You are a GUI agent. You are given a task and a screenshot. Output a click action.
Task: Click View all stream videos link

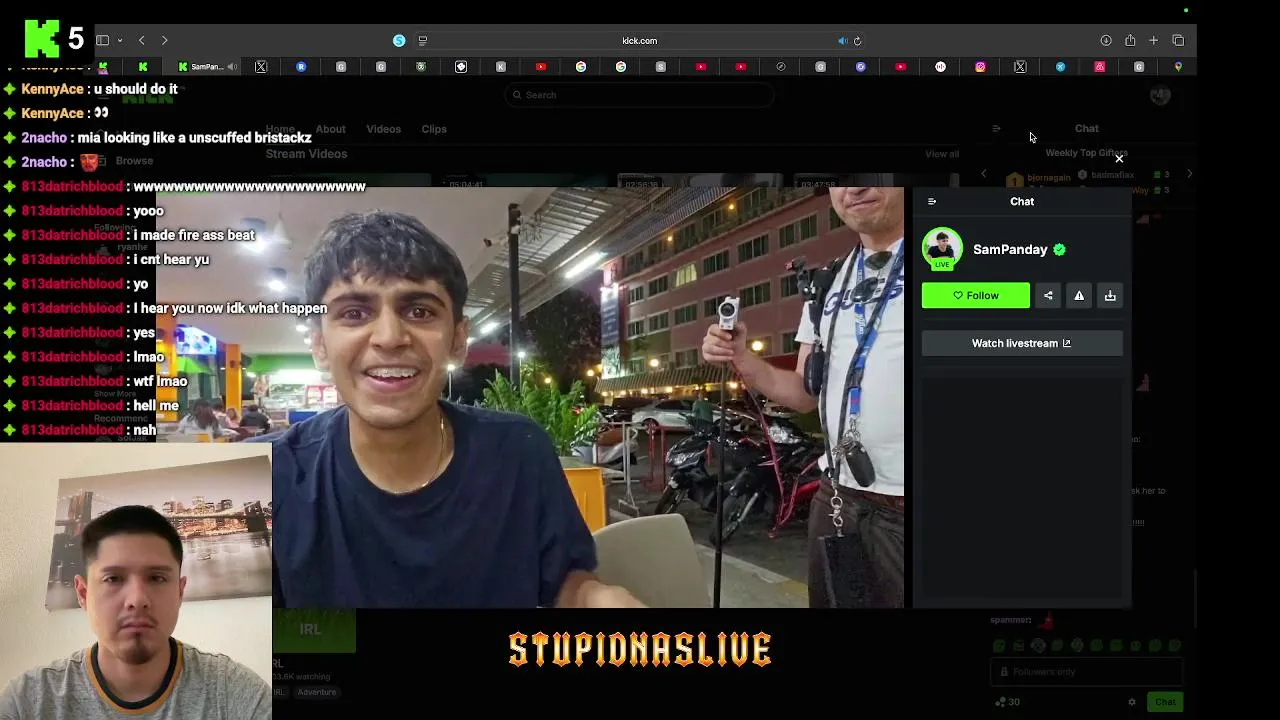942,154
